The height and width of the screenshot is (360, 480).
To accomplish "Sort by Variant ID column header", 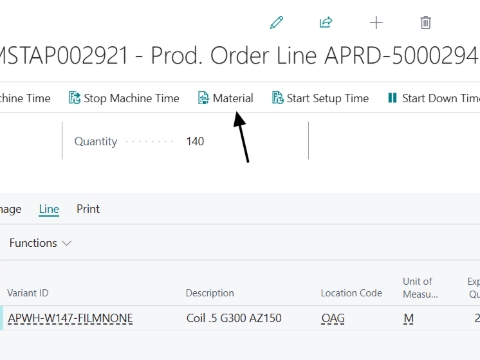I will pyautogui.click(x=28, y=293).
